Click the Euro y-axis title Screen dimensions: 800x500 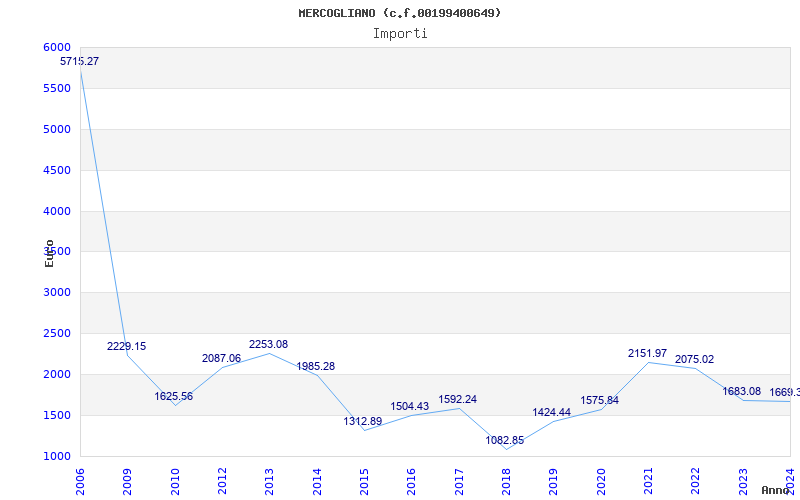49,254
